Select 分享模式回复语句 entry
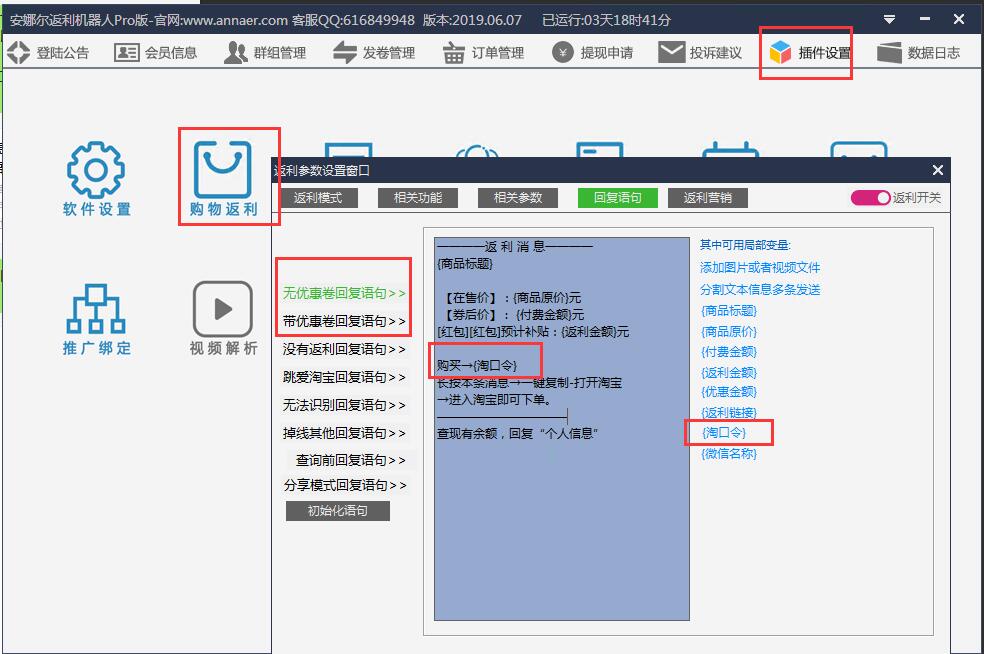 click(345, 485)
